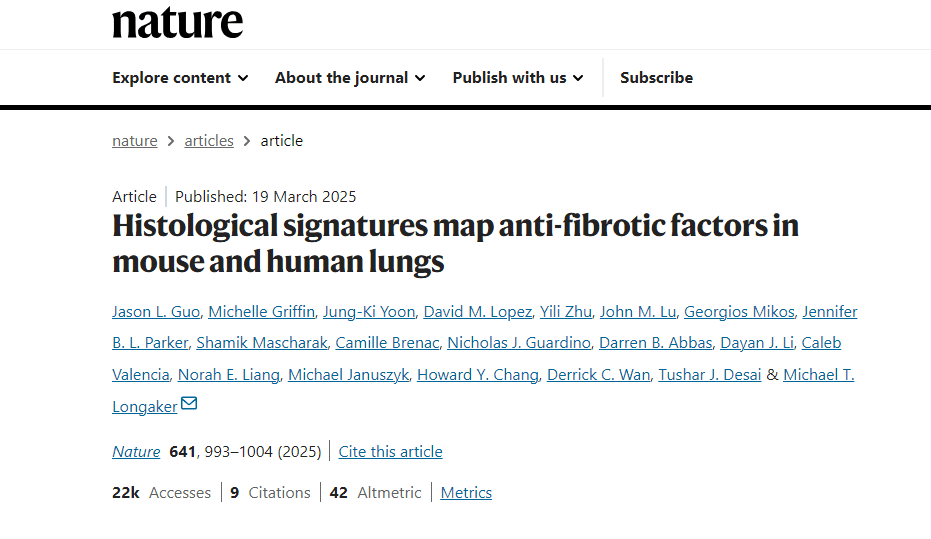
Task: Click the italic Nature journal link
Action: (x=136, y=452)
